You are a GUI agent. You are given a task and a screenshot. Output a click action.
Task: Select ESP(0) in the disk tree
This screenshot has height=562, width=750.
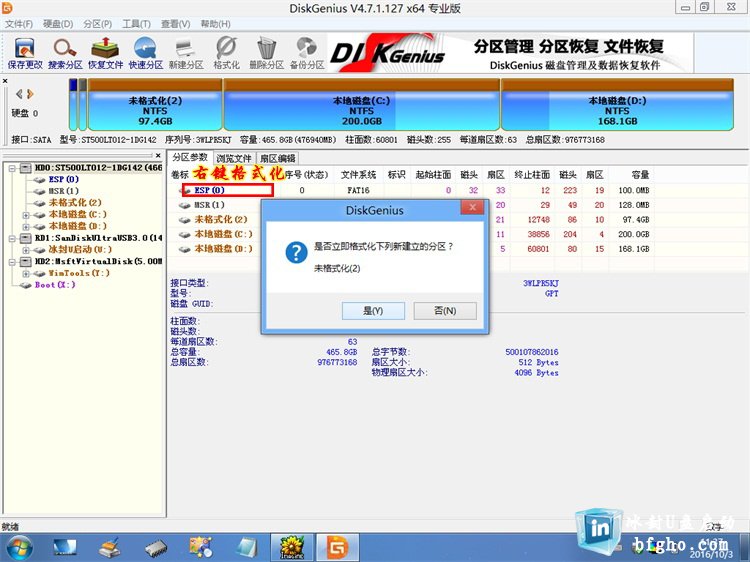pyautogui.click(x=64, y=179)
